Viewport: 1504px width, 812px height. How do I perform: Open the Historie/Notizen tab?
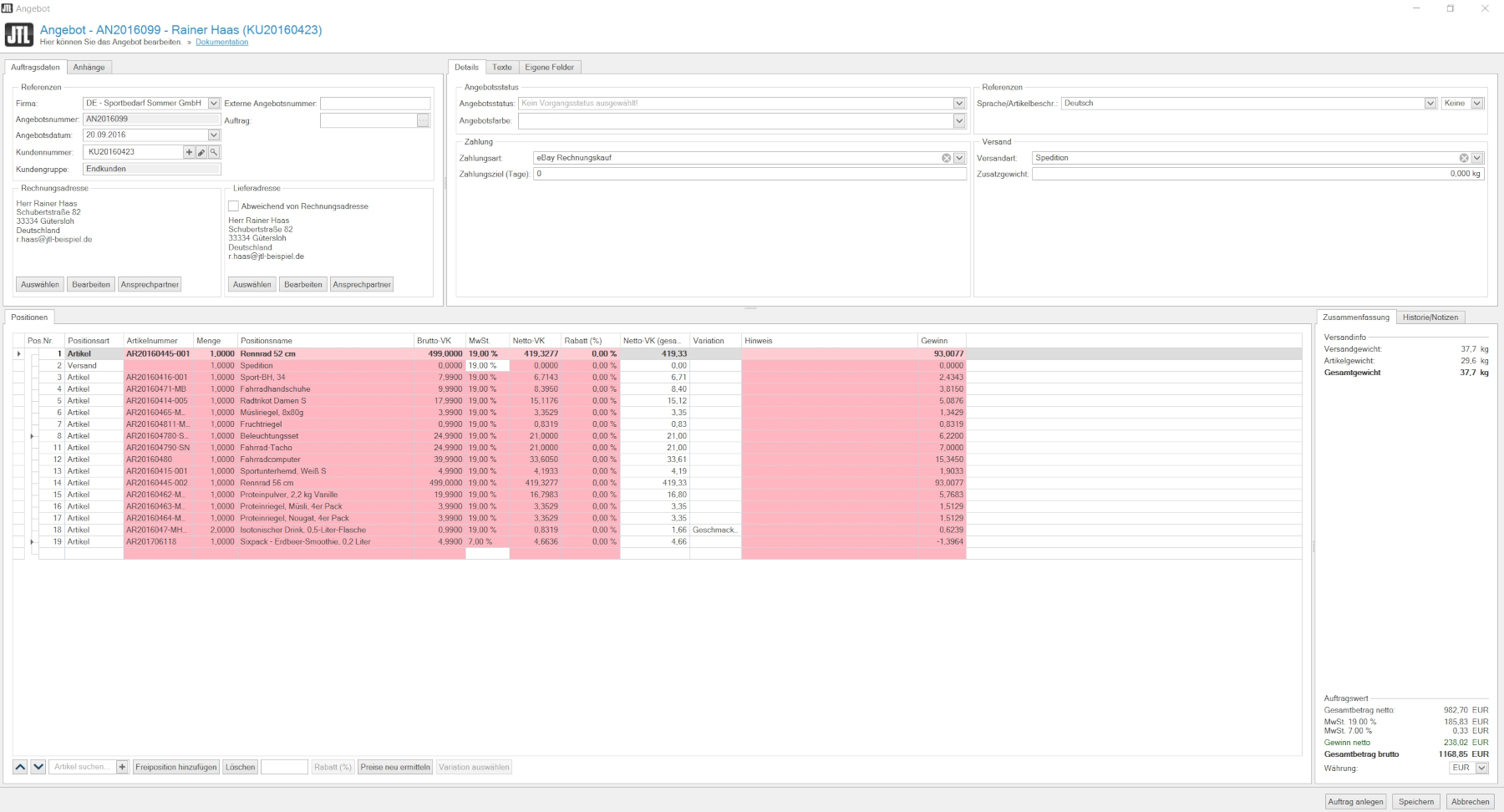1430,317
